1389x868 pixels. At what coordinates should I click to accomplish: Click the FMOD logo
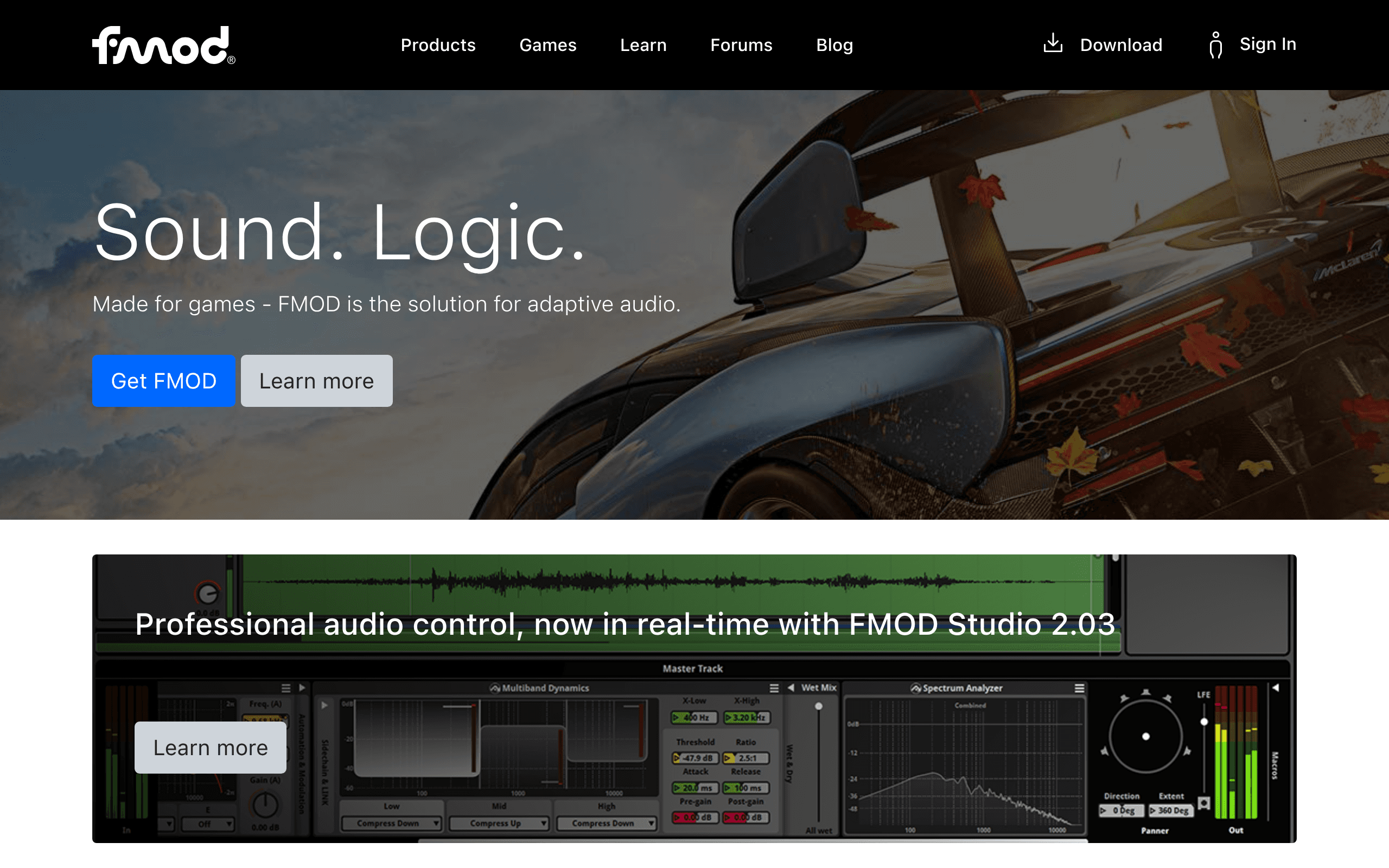tap(163, 46)
